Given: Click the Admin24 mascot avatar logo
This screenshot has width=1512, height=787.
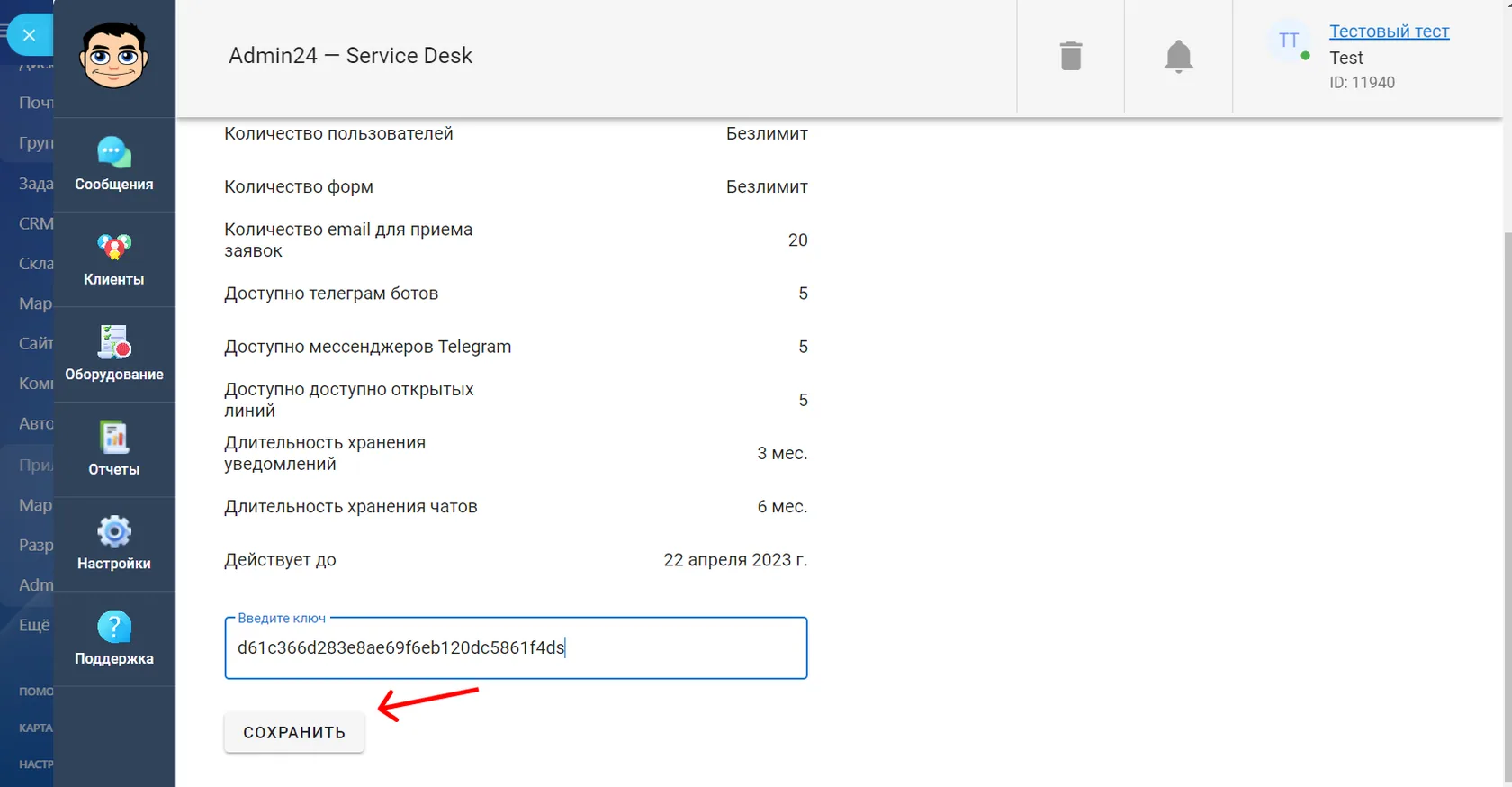Looking at the screenshot, I should 114,56.
